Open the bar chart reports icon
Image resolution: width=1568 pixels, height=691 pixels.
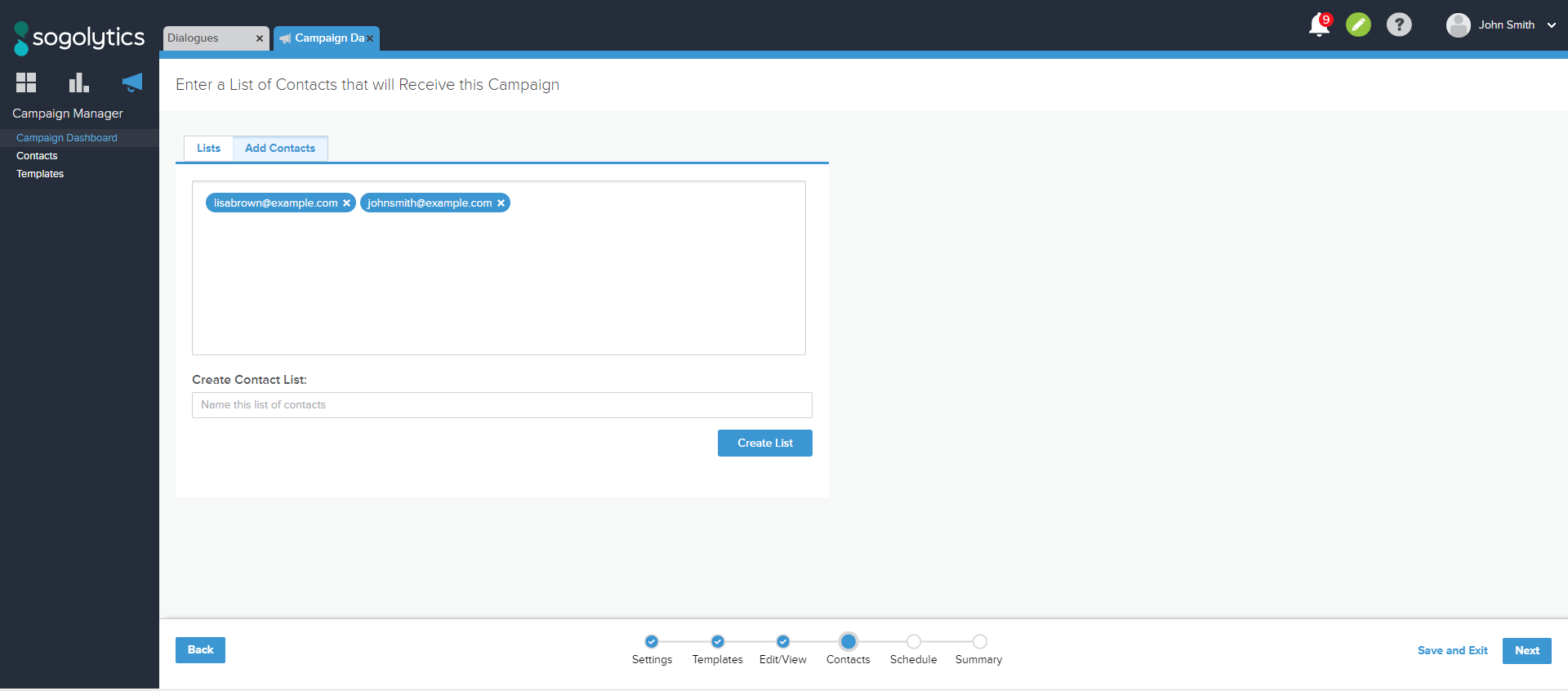(x=78, y=82)
